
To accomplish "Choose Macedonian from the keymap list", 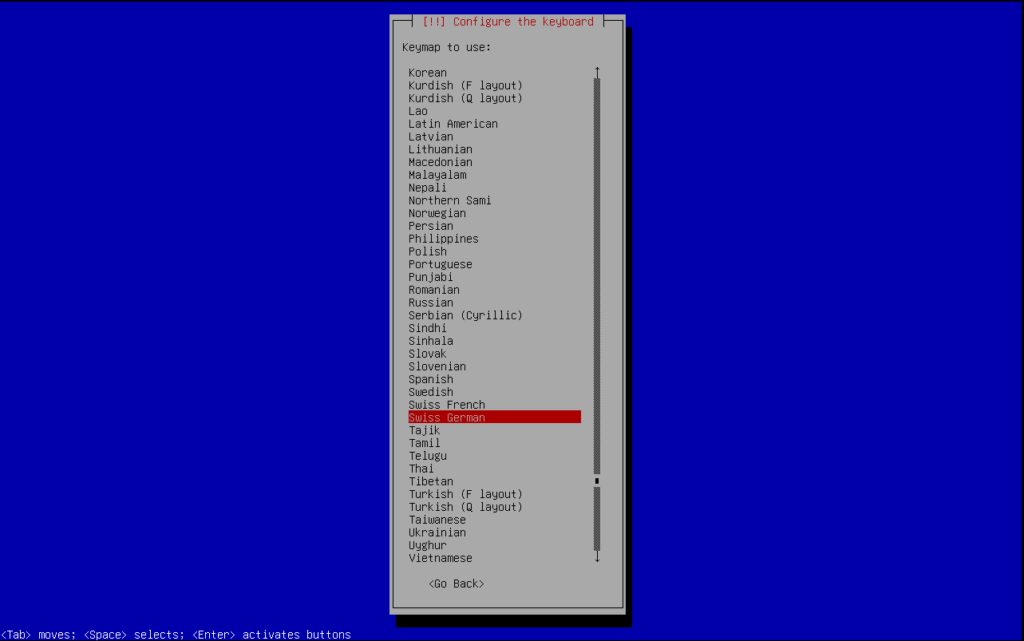I will pyautogui.click(x=440, y=161).
